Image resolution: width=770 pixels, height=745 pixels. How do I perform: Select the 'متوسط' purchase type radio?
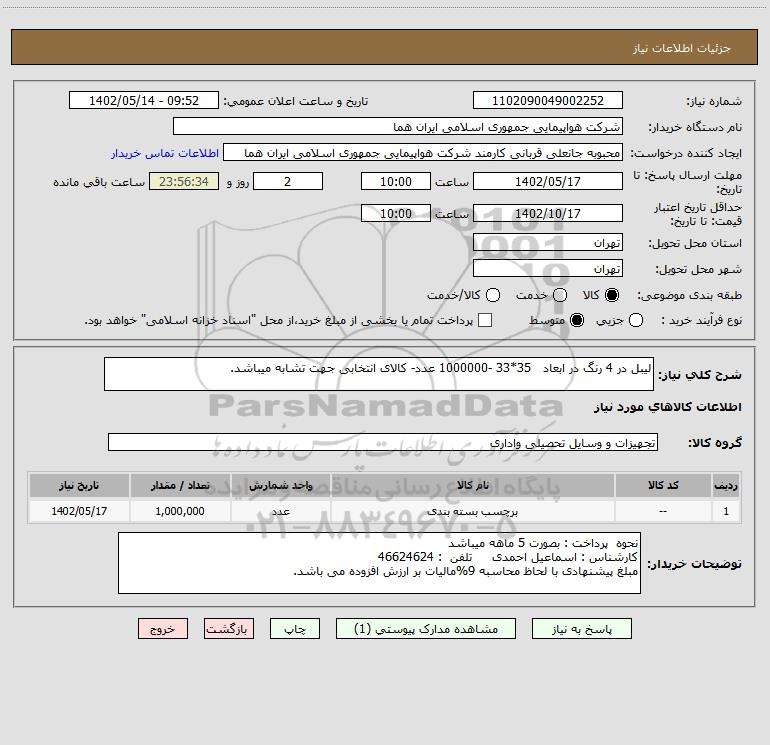[x=577, y=320]
